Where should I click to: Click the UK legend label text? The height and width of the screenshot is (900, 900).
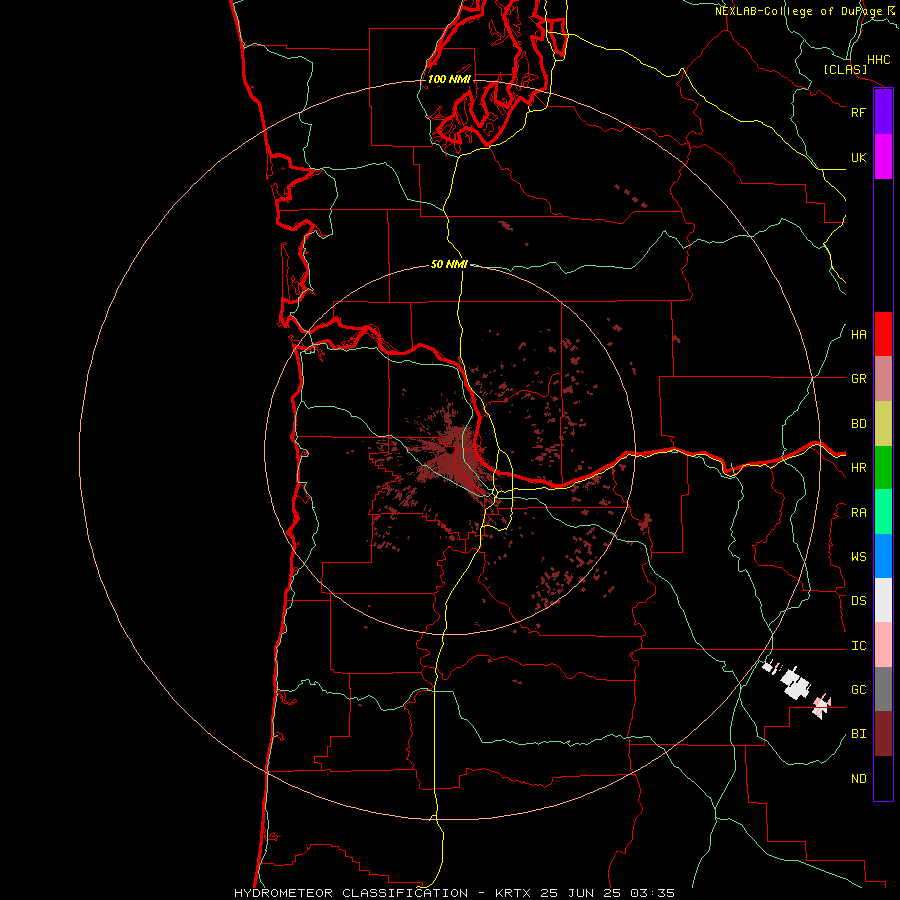(x=858, y=157)
